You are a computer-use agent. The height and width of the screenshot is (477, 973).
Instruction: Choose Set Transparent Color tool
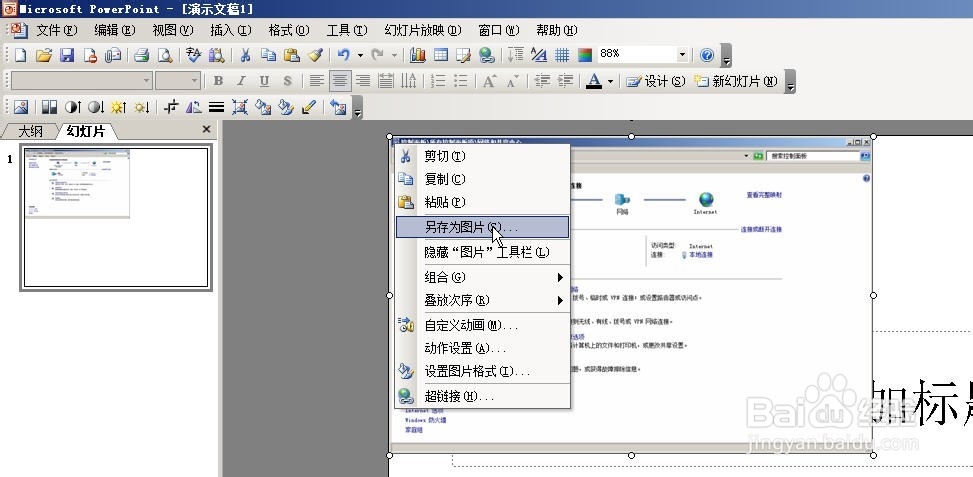coord(309,107)
